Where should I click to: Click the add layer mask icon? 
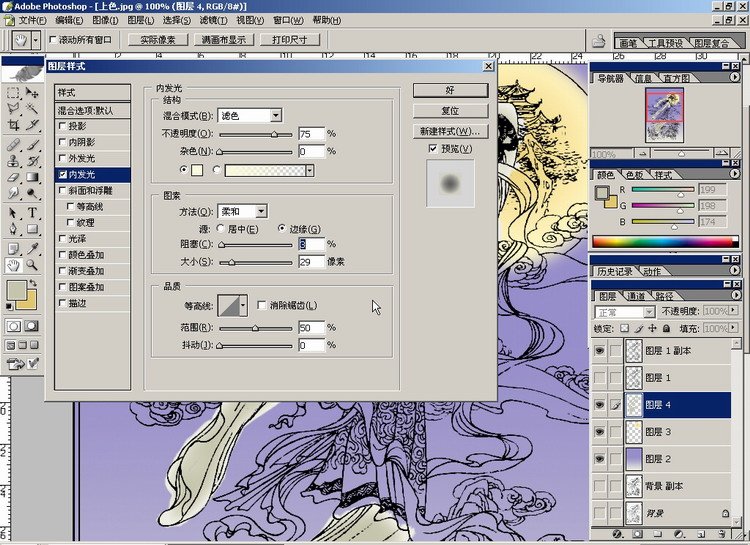tap(638, 534)
